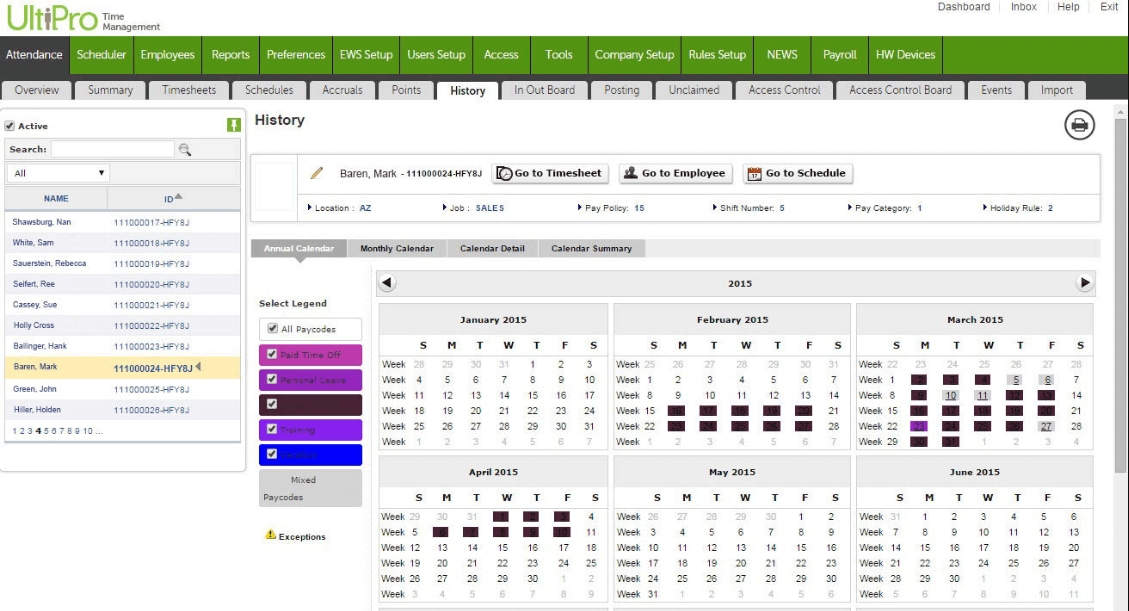Click the search magnifier icon
Screen dimensions: 1129x611
tap(185, 150)
